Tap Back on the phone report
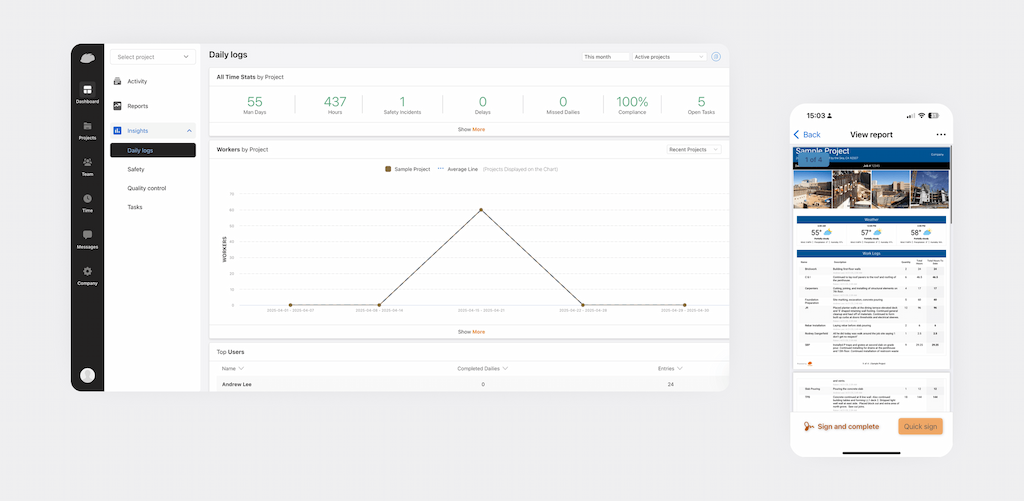Image resolution: width=1024 pixels, height=501 pixels. pyautogui.click(x=807, y=135)
